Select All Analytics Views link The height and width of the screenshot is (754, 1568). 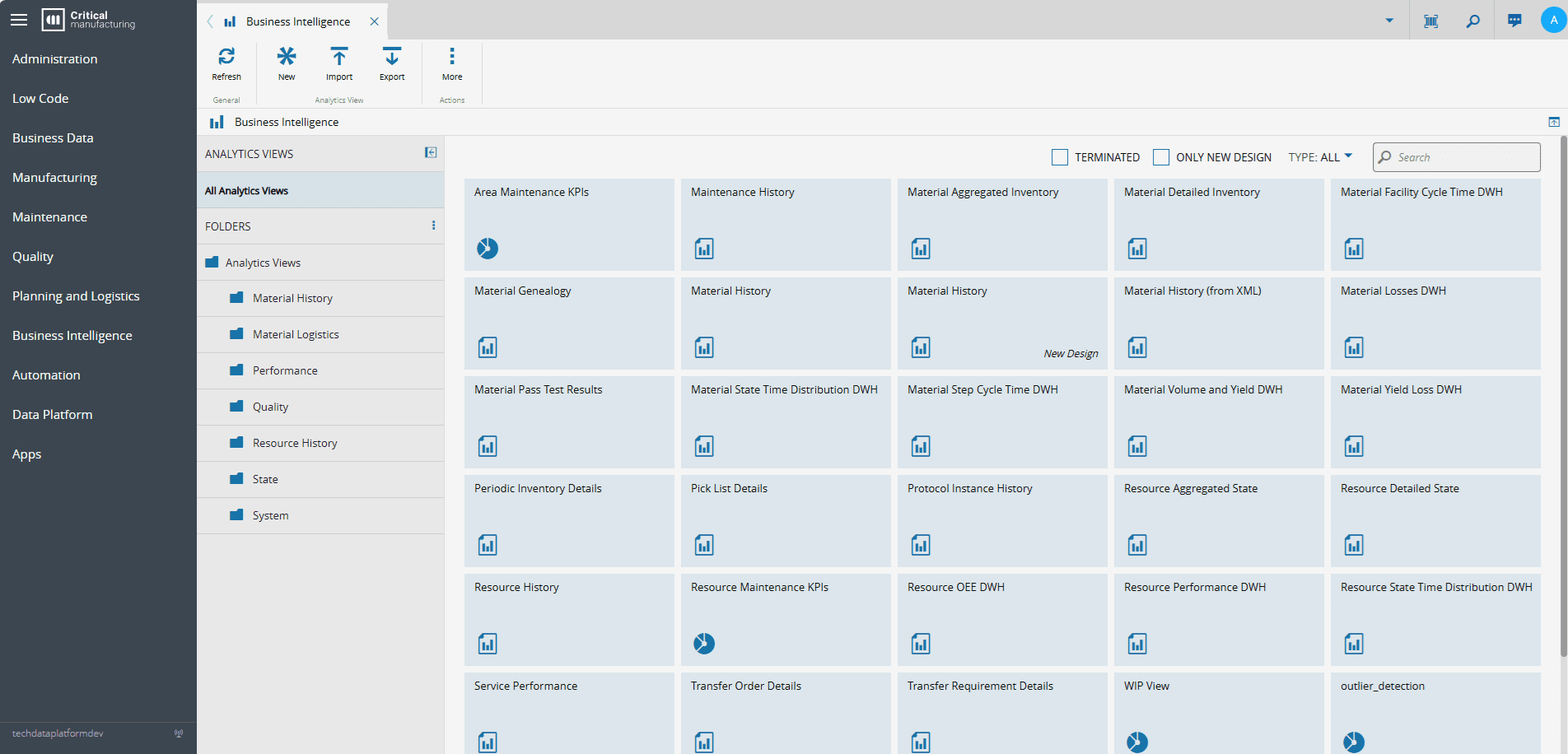coord(246,191)
